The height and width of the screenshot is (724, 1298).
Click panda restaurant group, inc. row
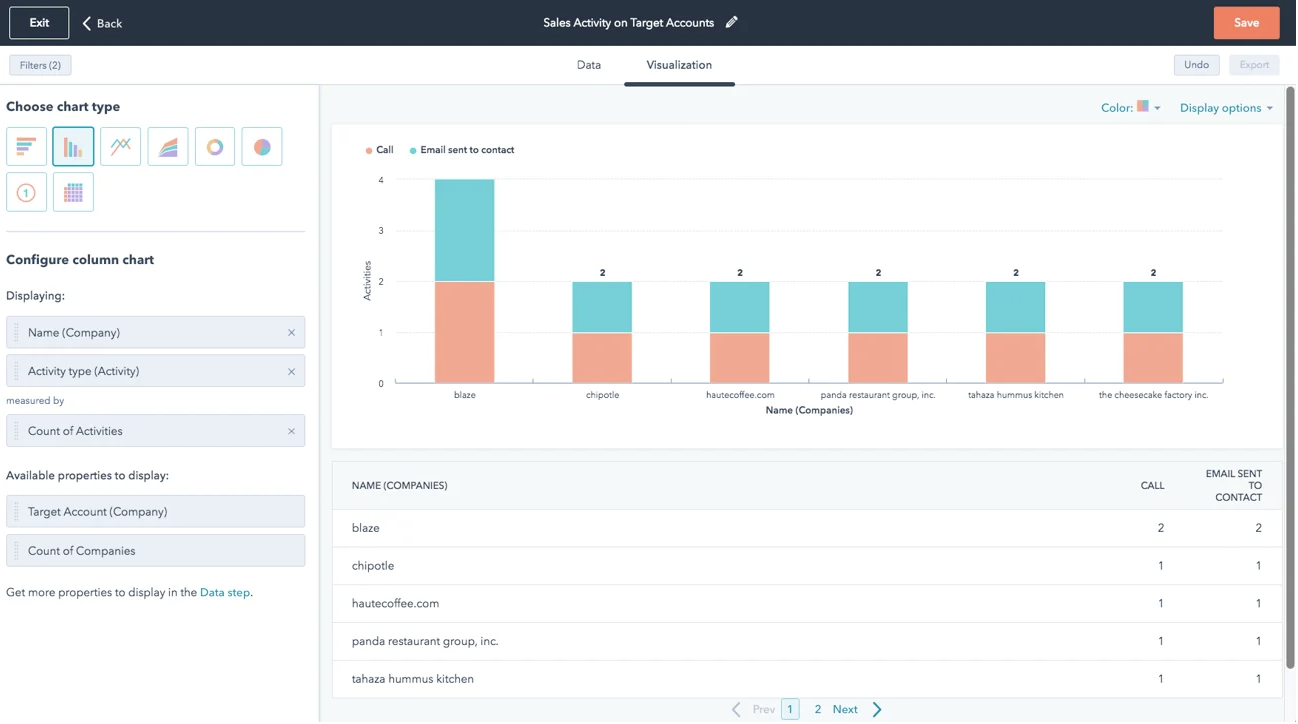tap(807, 641)
